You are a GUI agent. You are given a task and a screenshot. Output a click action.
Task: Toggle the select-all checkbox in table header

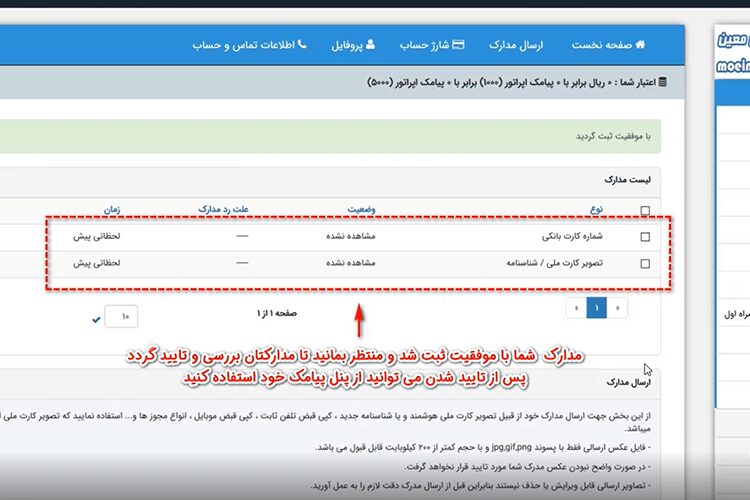[645, 211]
